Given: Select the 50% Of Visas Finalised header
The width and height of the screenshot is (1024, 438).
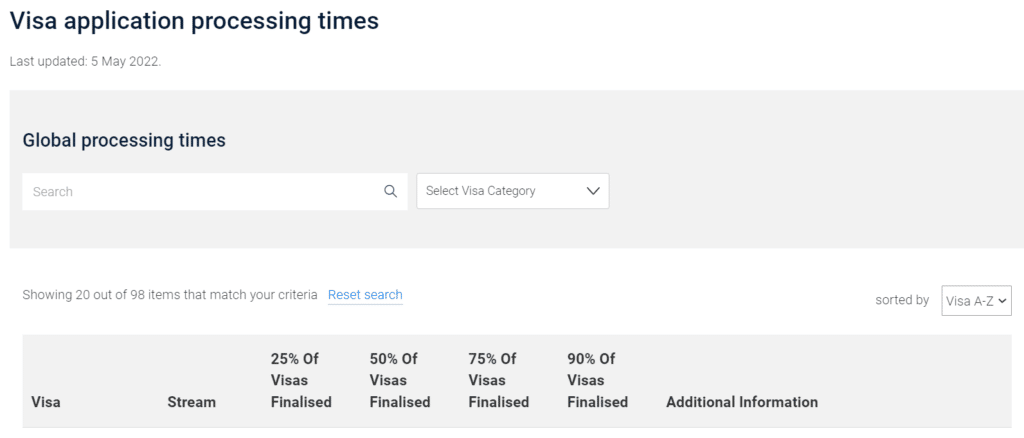Looking at the screenshot, I should [400, 381].
